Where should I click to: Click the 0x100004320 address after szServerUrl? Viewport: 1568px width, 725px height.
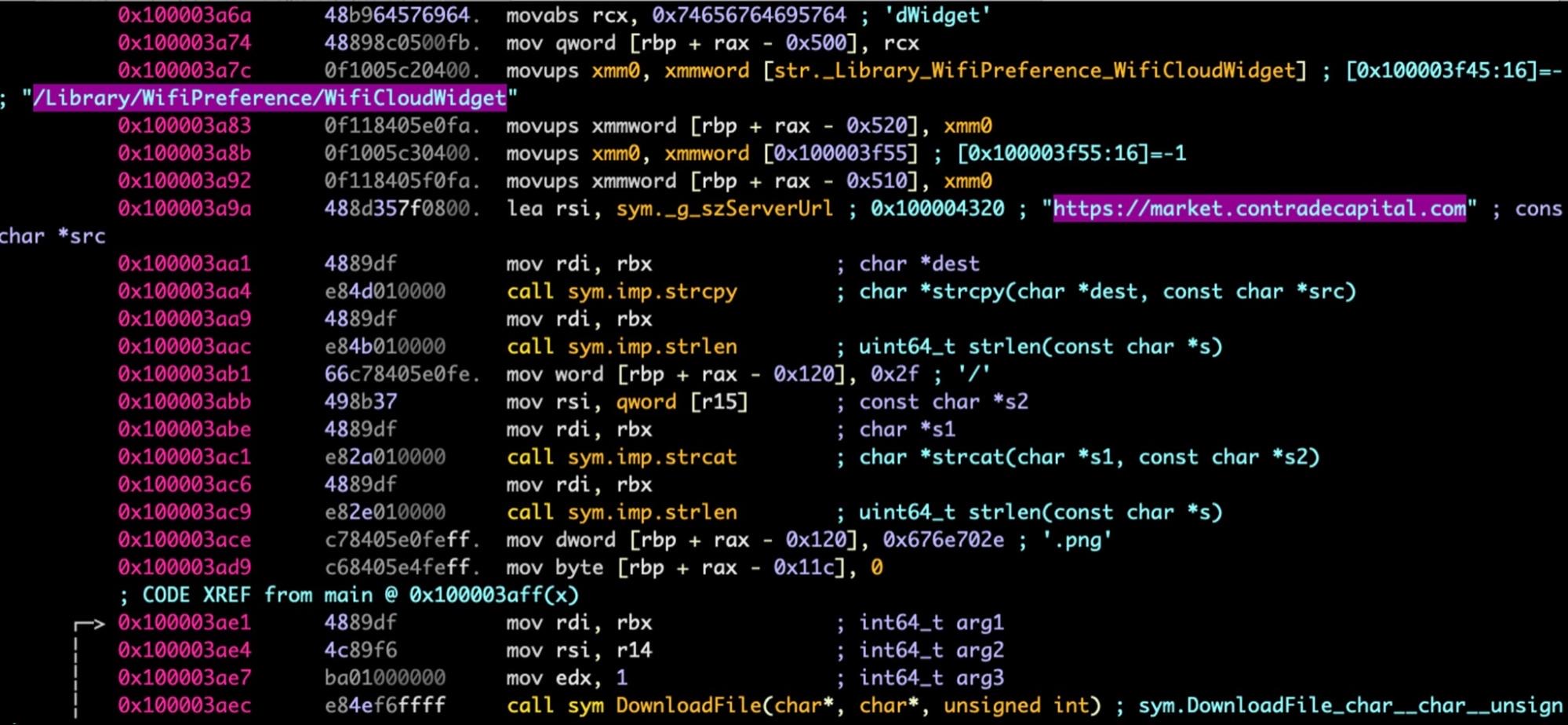(x=937, y=209)
